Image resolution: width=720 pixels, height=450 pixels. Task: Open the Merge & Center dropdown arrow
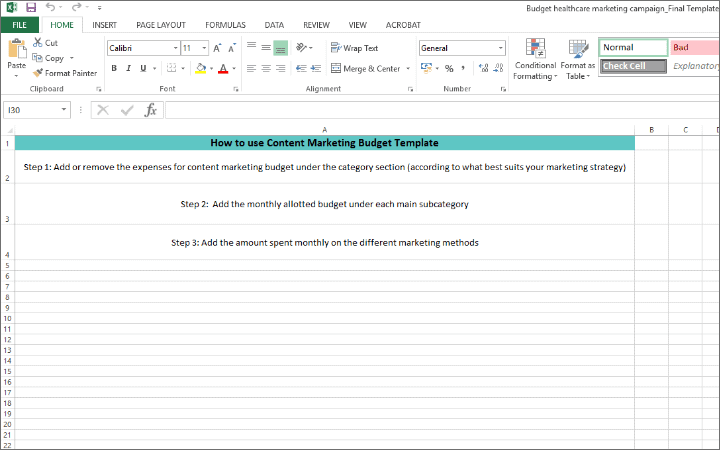click(408, 69)
